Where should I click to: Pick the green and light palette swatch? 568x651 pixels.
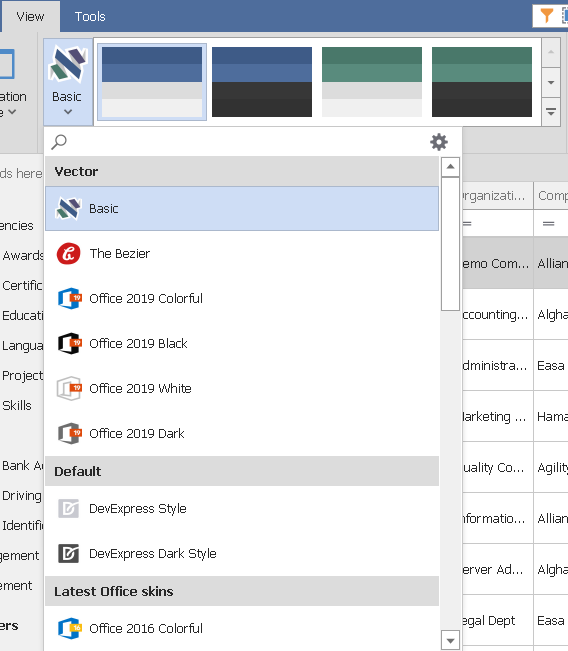(372, 82)
